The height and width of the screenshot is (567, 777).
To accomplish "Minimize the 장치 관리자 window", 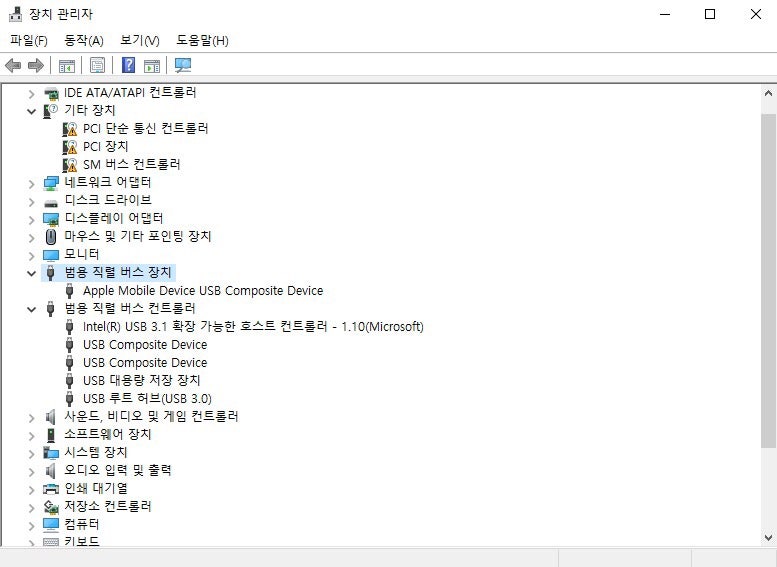I will (x=665, y=14).
